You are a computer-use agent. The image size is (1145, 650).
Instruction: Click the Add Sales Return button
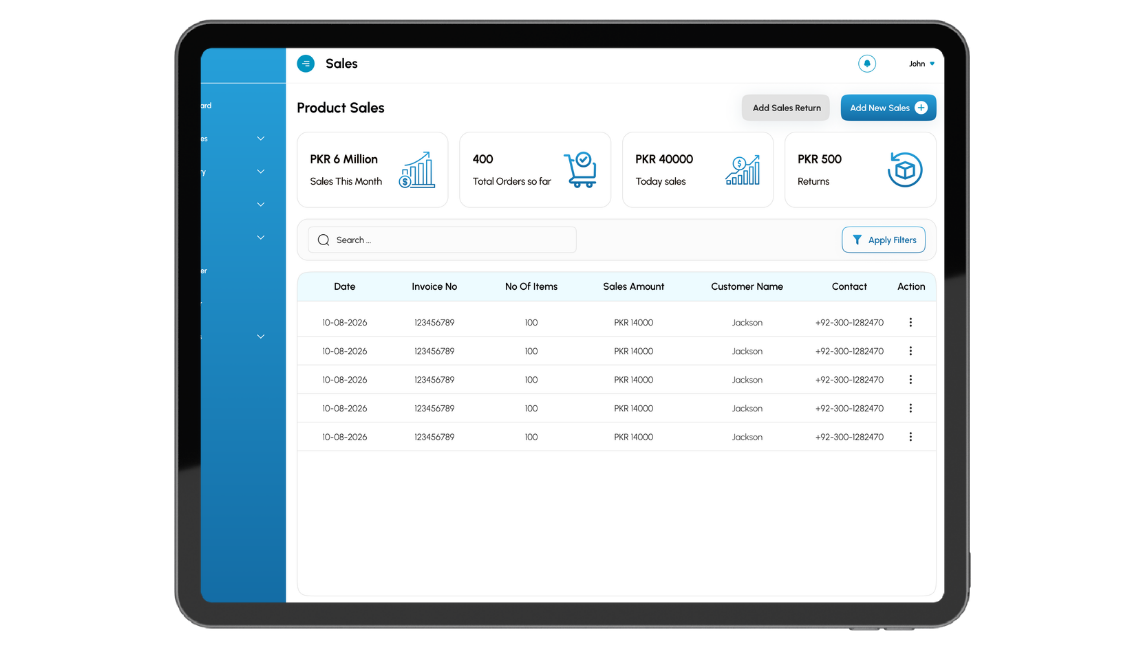click(786, 107)
